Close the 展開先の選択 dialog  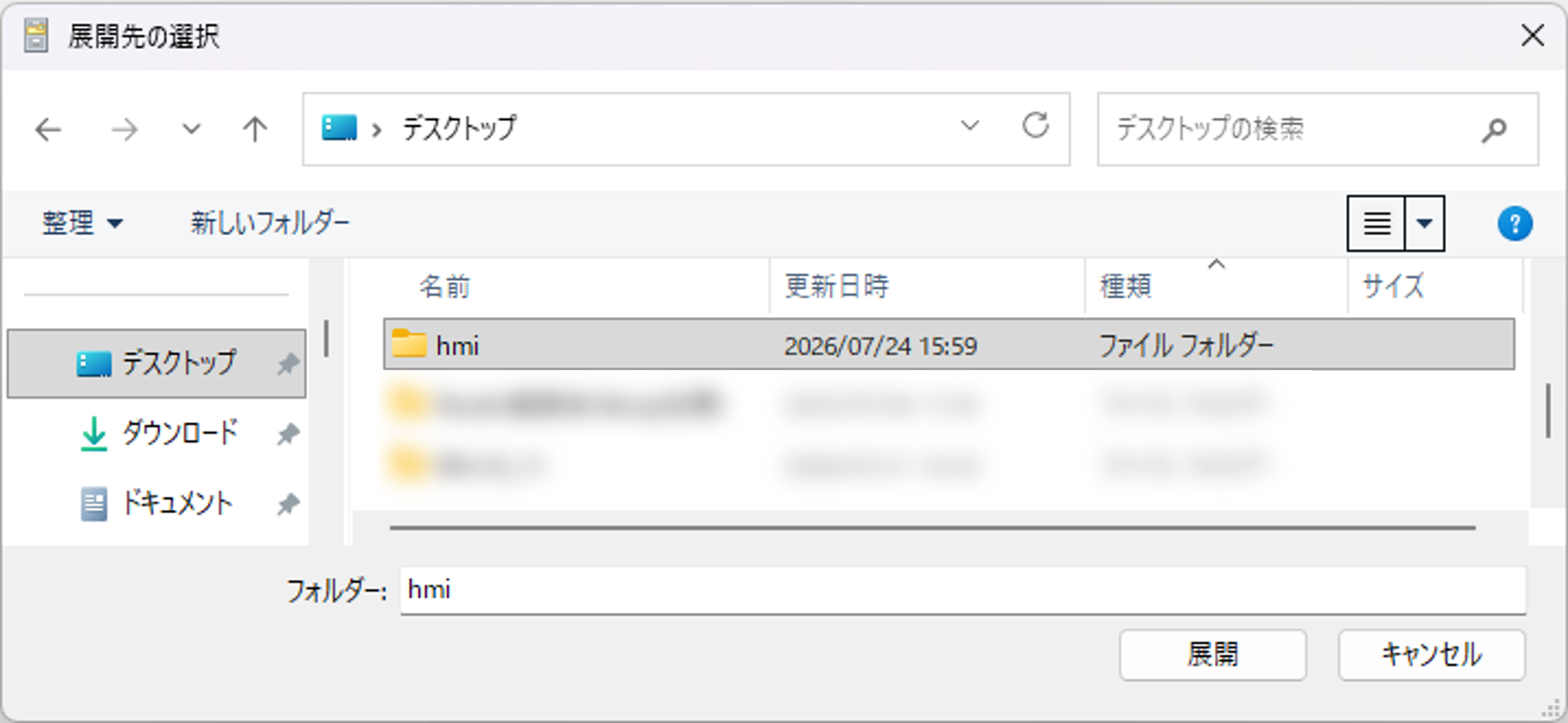tap(1532, 36)
